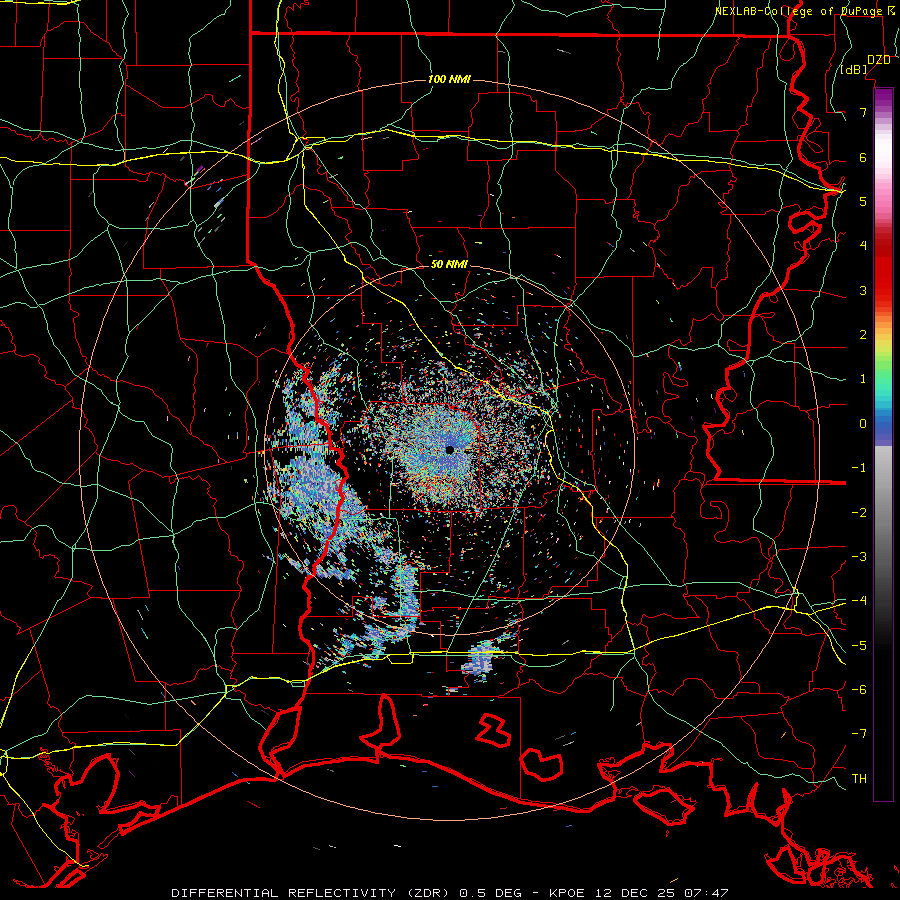
Task: Click the "1" value on the color scale
Action: pyautogui.click(x=863, y=379)
